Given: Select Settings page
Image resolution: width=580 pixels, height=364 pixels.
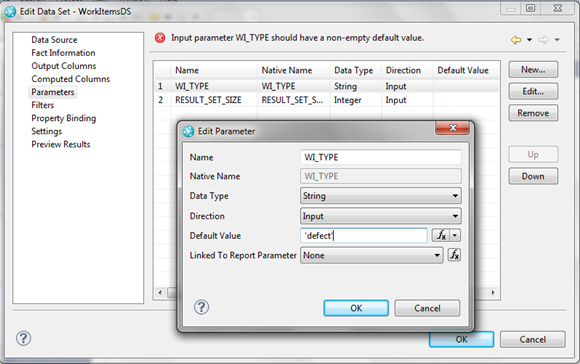Looking at the screenshot, I should pos(47,131).
